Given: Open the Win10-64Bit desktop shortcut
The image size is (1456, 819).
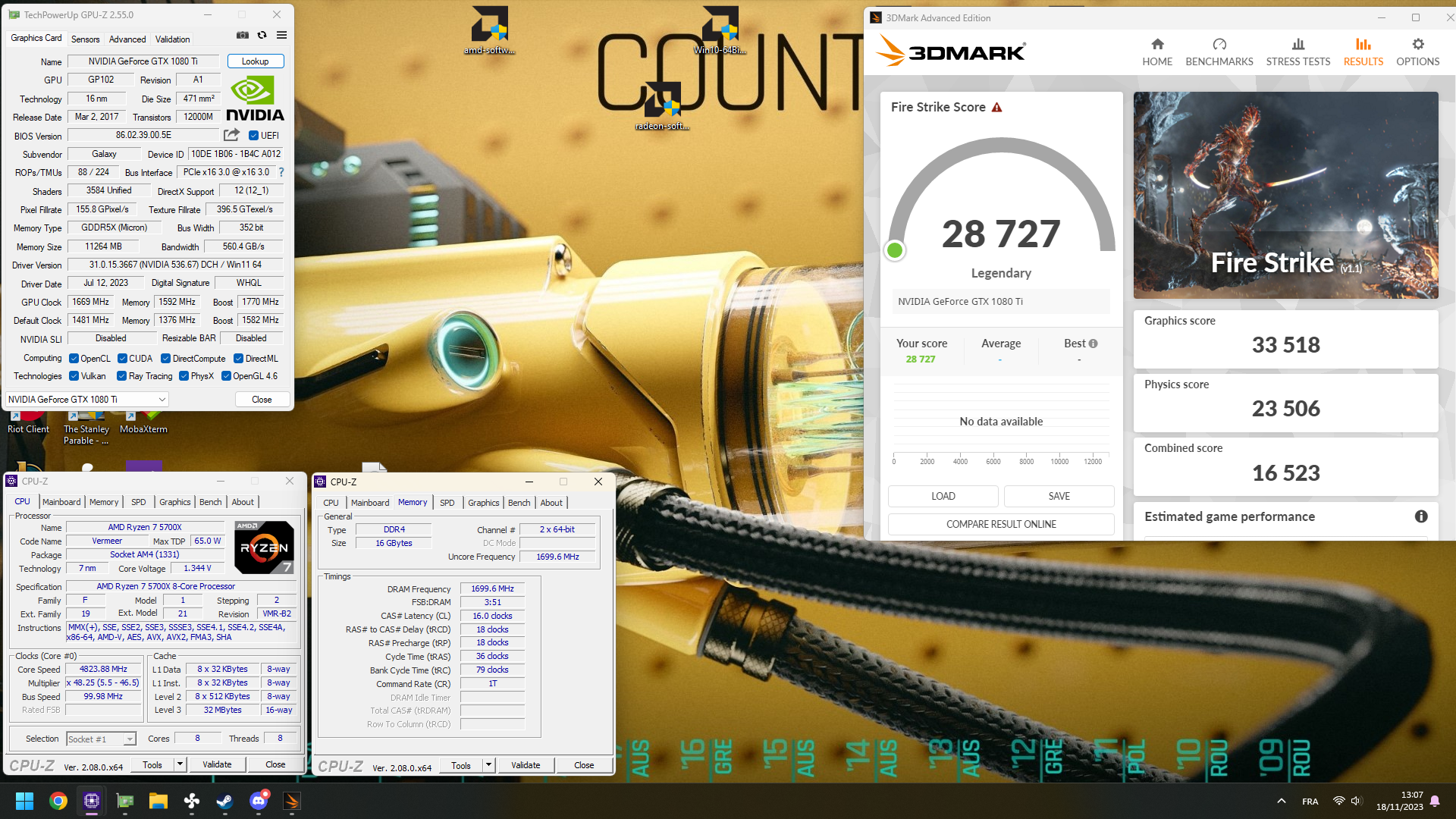Looking at the screenshot, I should pos(720,31).
